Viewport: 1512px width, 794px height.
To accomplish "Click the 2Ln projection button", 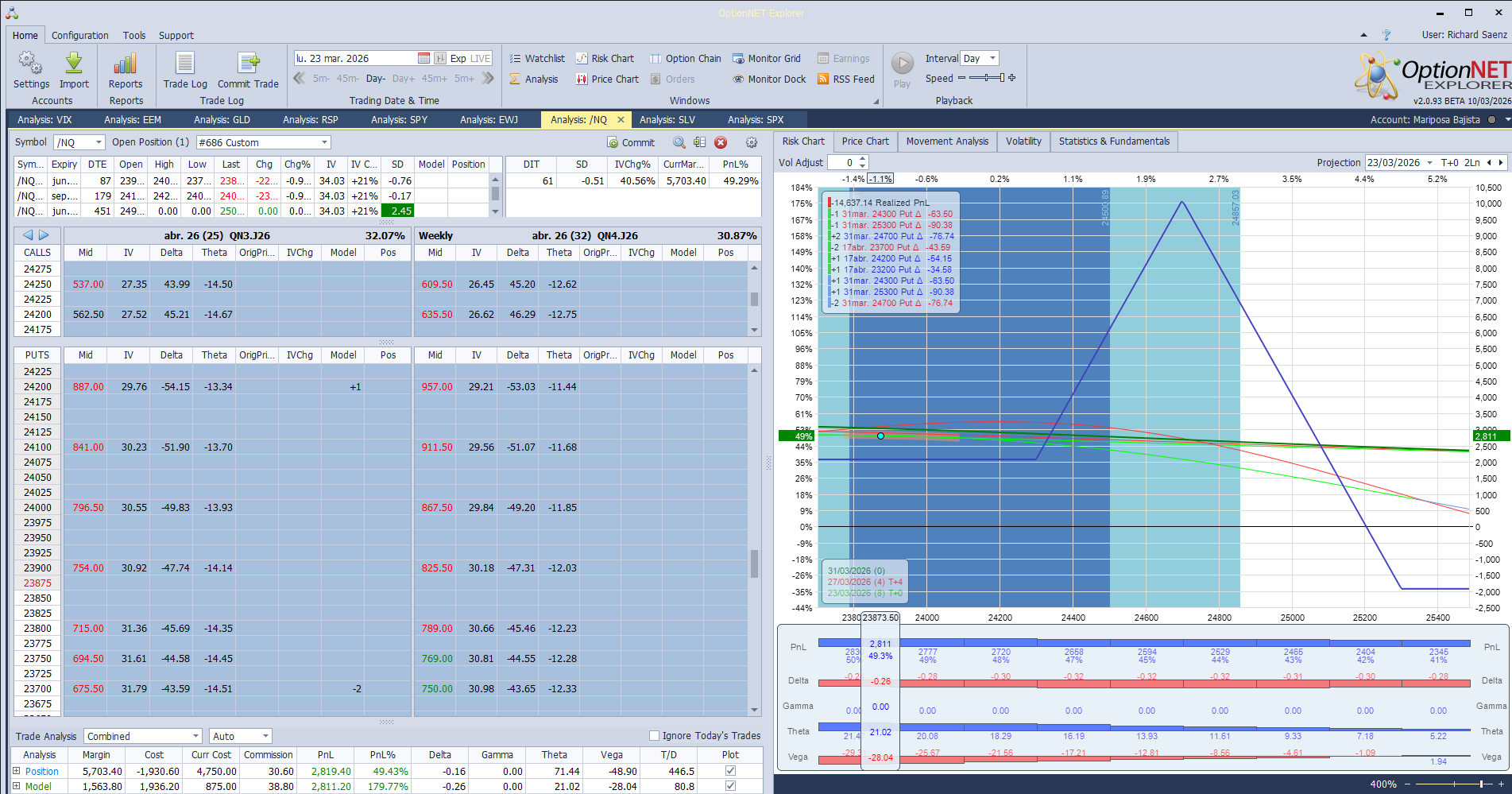I will [x=1471, y=162].
